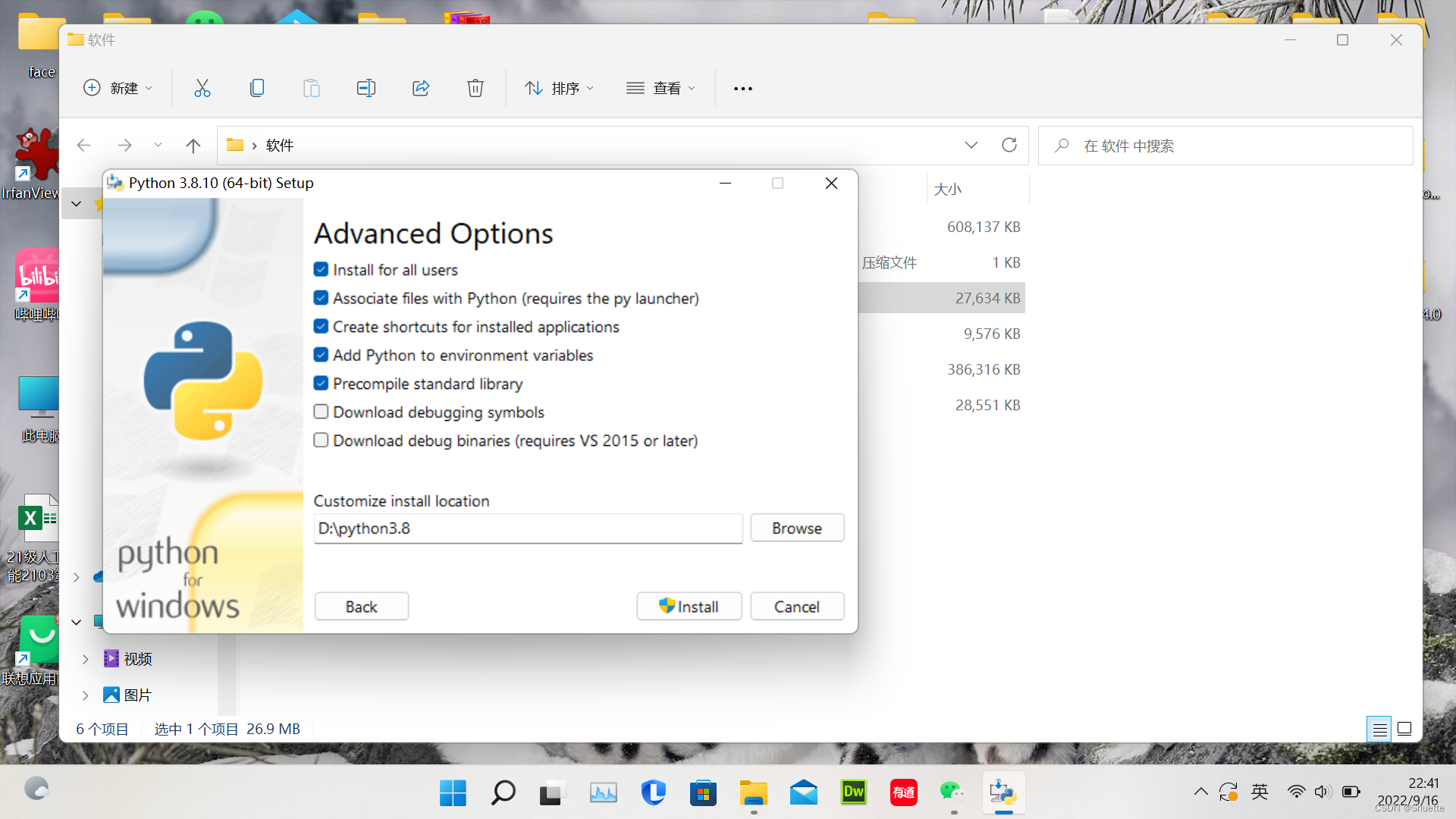This screenshot has width=1456, height=819.
Task: Open the three-dot more options menu
Action: pos(743,88)
